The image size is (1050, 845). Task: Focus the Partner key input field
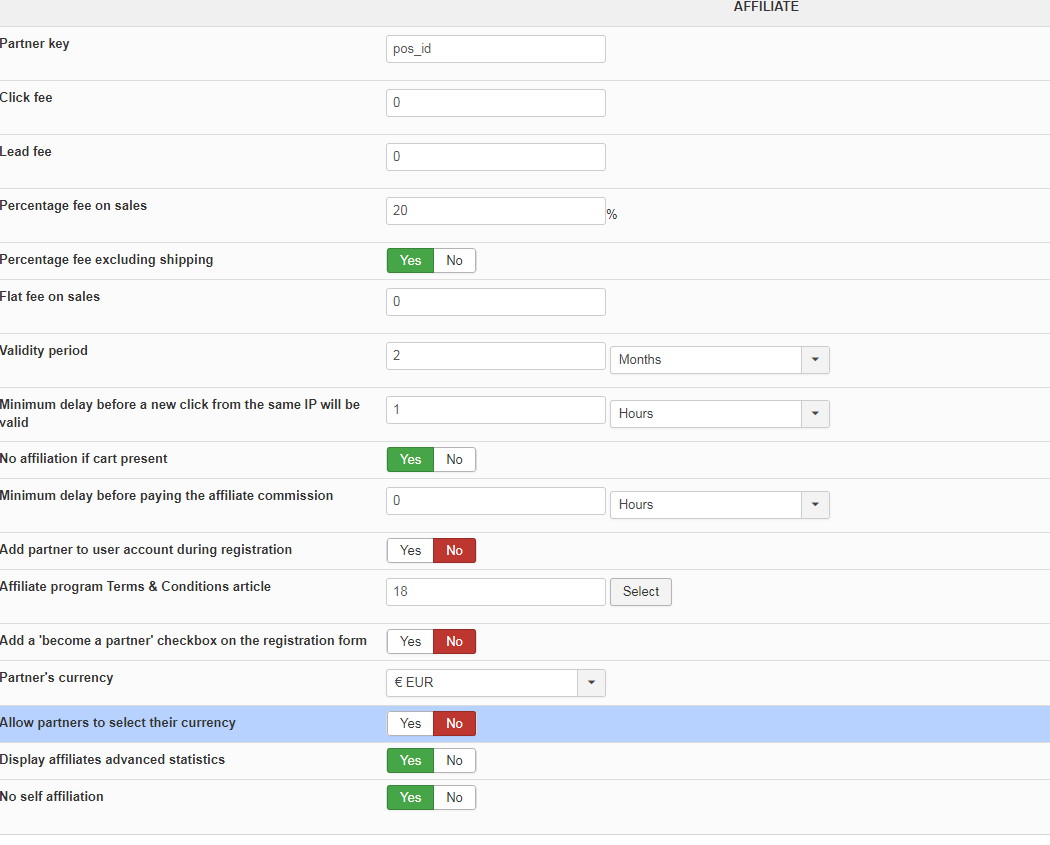coord(495,49)
